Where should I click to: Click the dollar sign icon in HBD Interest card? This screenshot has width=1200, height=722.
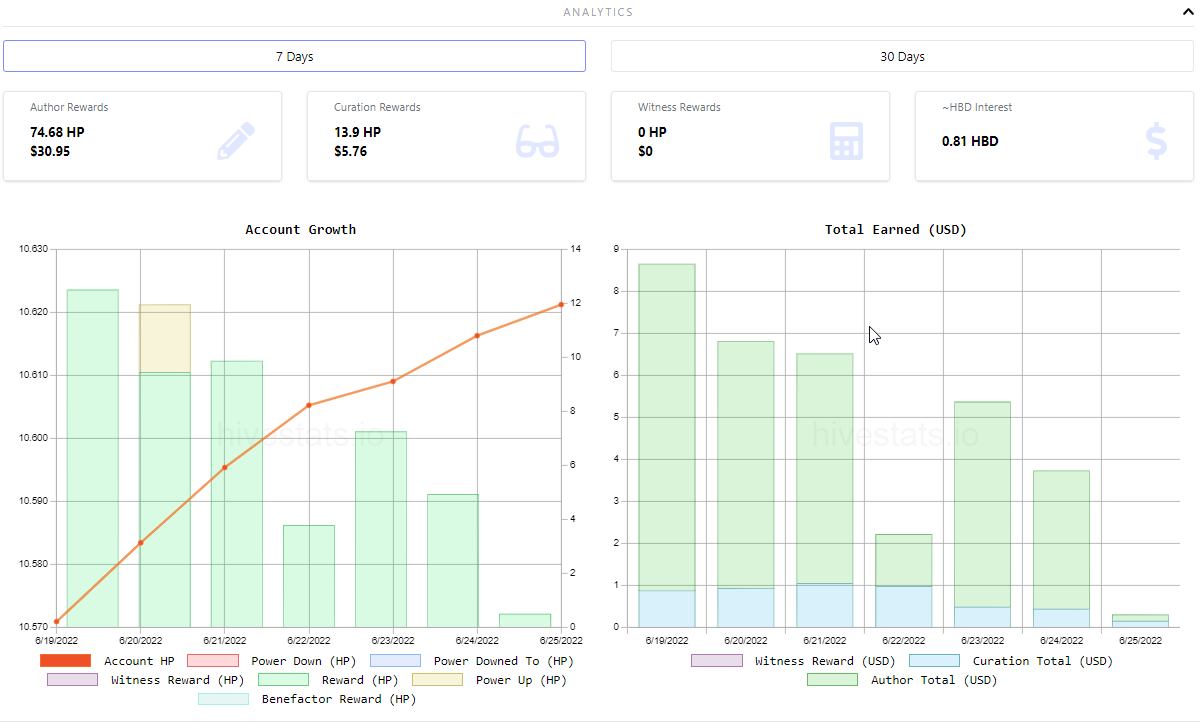click(x=1156, y=141)
